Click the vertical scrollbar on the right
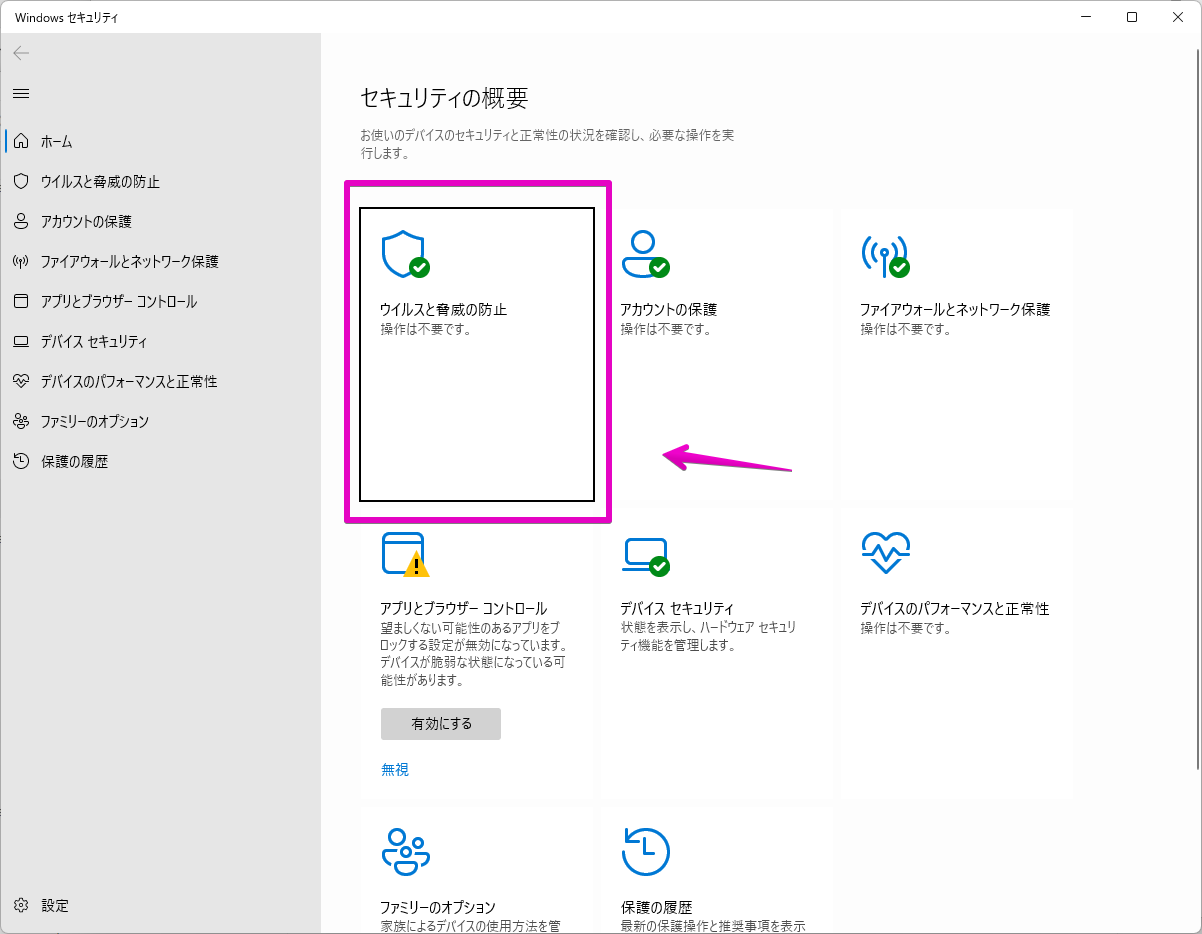Viewport: 1202px width, 934px height. [1196, 400]
